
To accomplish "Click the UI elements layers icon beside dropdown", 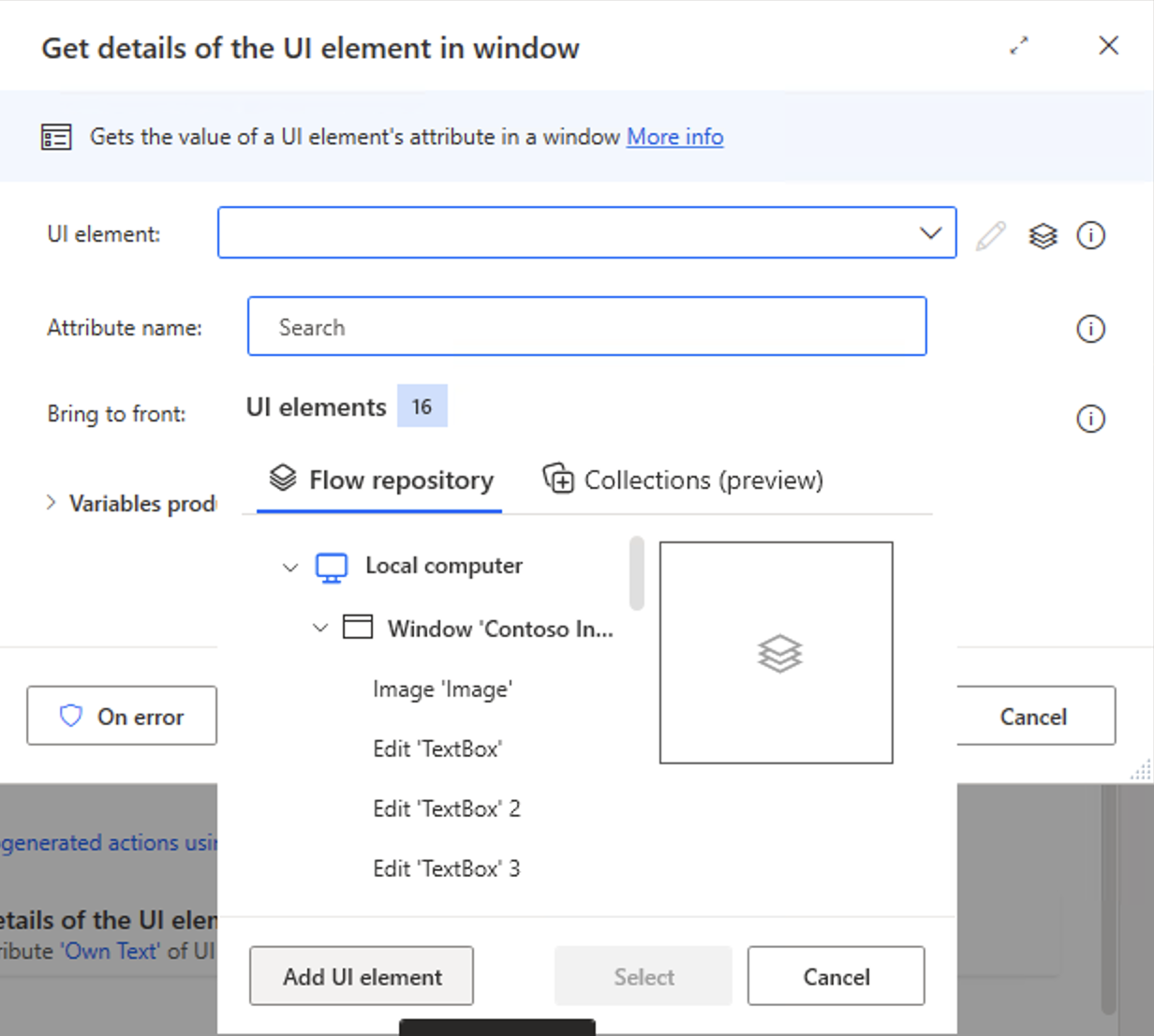I will click(1043, 235).
